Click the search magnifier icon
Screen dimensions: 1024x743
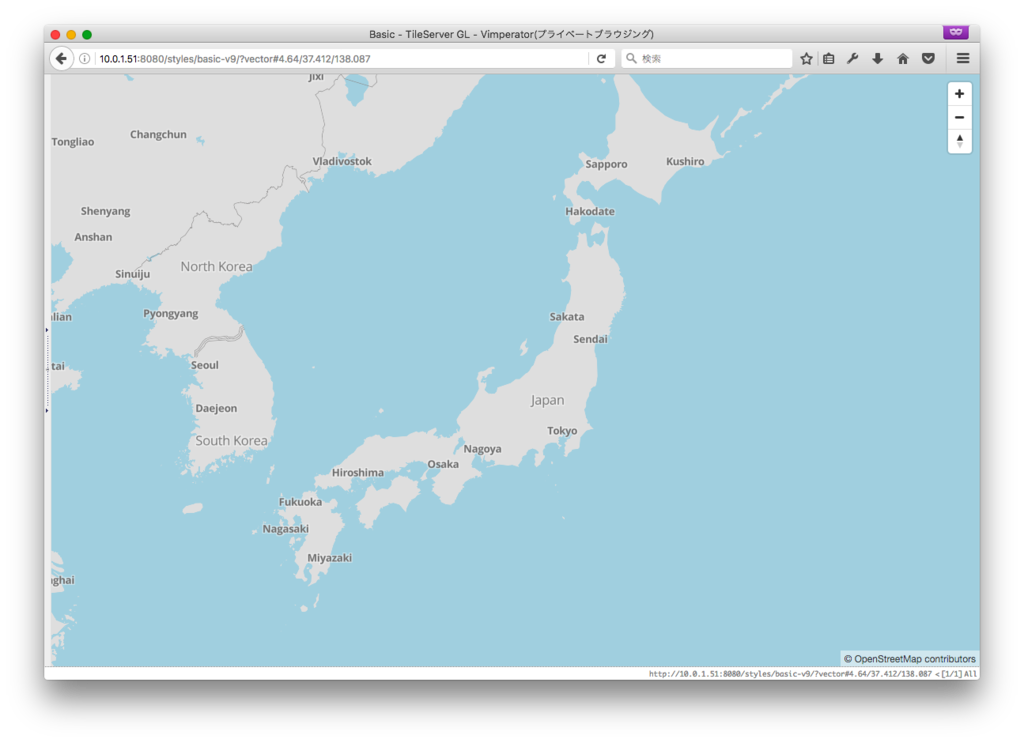[x=632, y=59]
